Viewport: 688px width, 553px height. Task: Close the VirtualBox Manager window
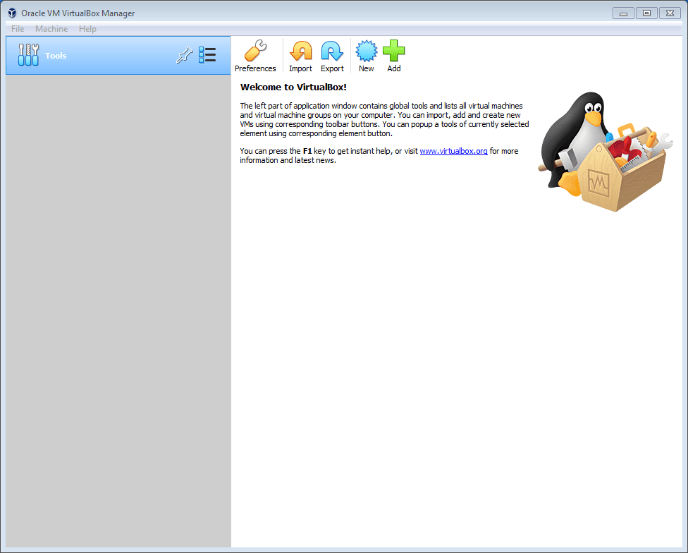[670, 13]
